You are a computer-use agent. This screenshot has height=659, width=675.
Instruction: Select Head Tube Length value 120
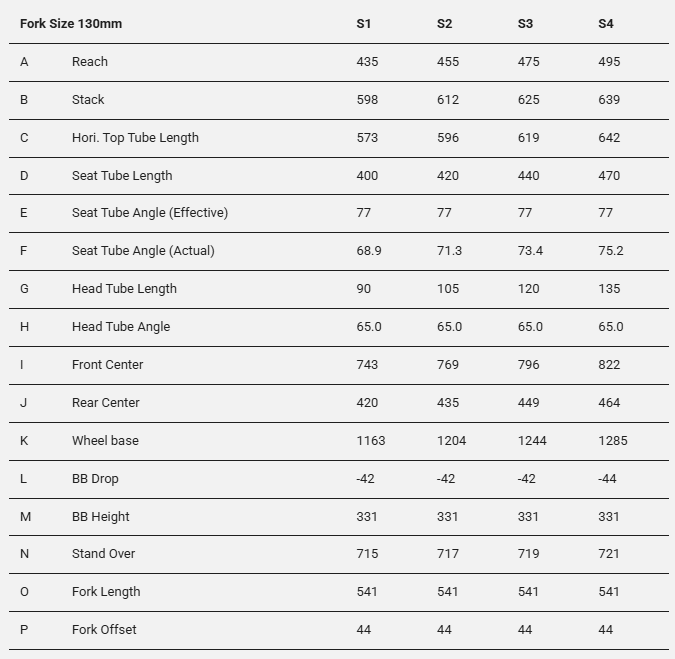[x=529, y=289]
